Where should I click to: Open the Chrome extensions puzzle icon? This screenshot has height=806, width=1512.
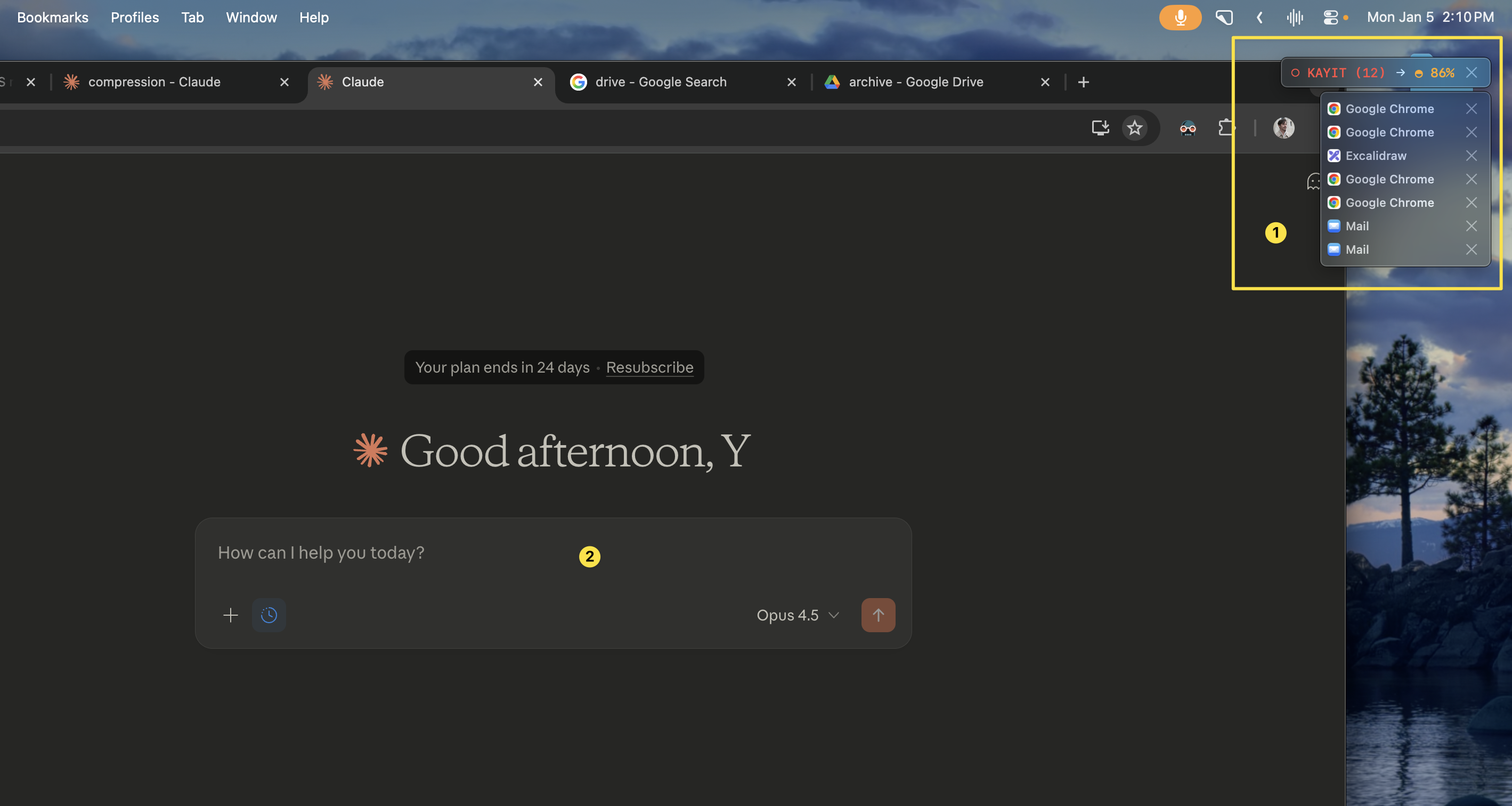pyautogui.click(x=1225, y=127)
